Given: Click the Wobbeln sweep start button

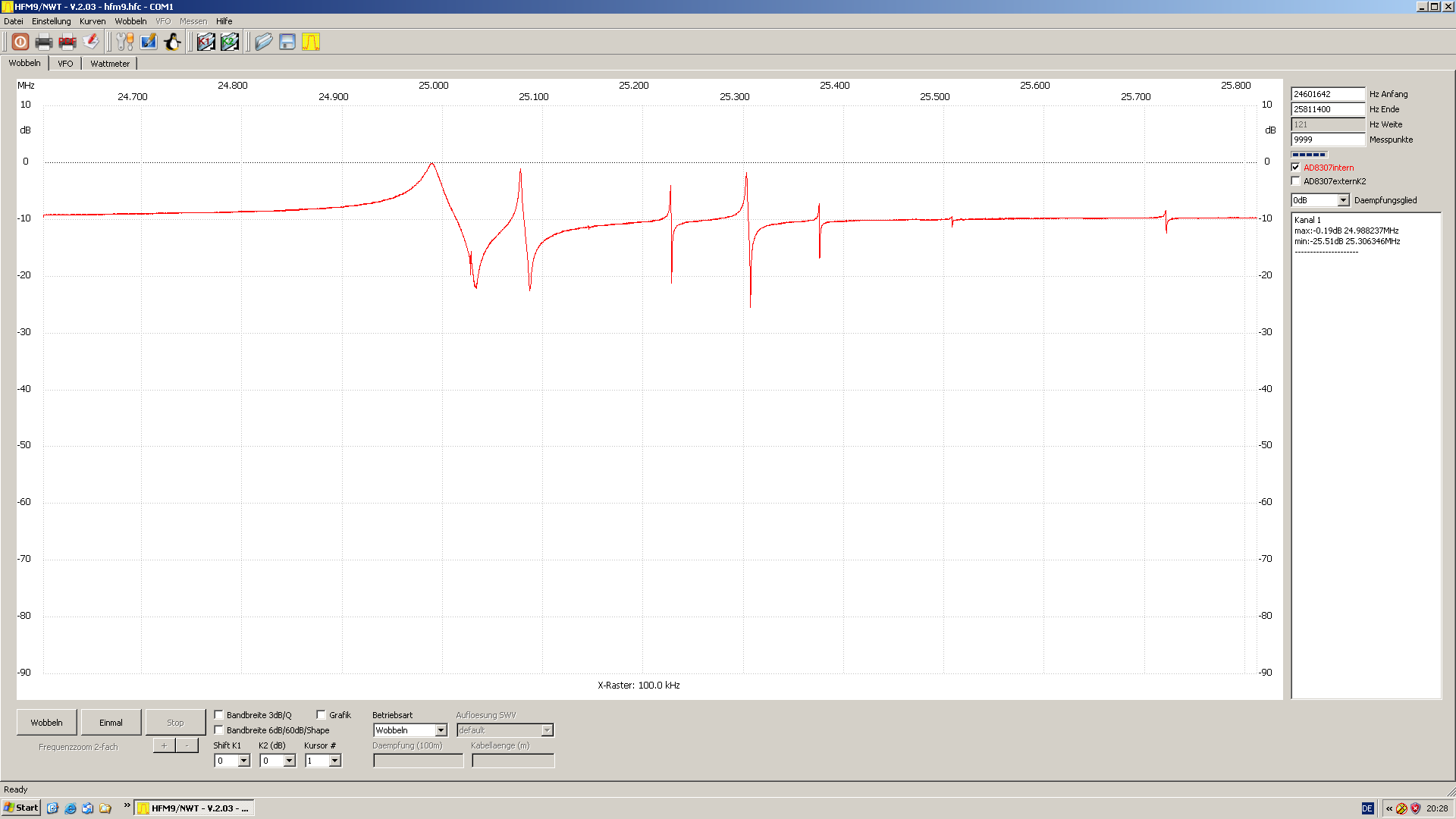Looking at the screenshot, I should (x=46, y=723).
